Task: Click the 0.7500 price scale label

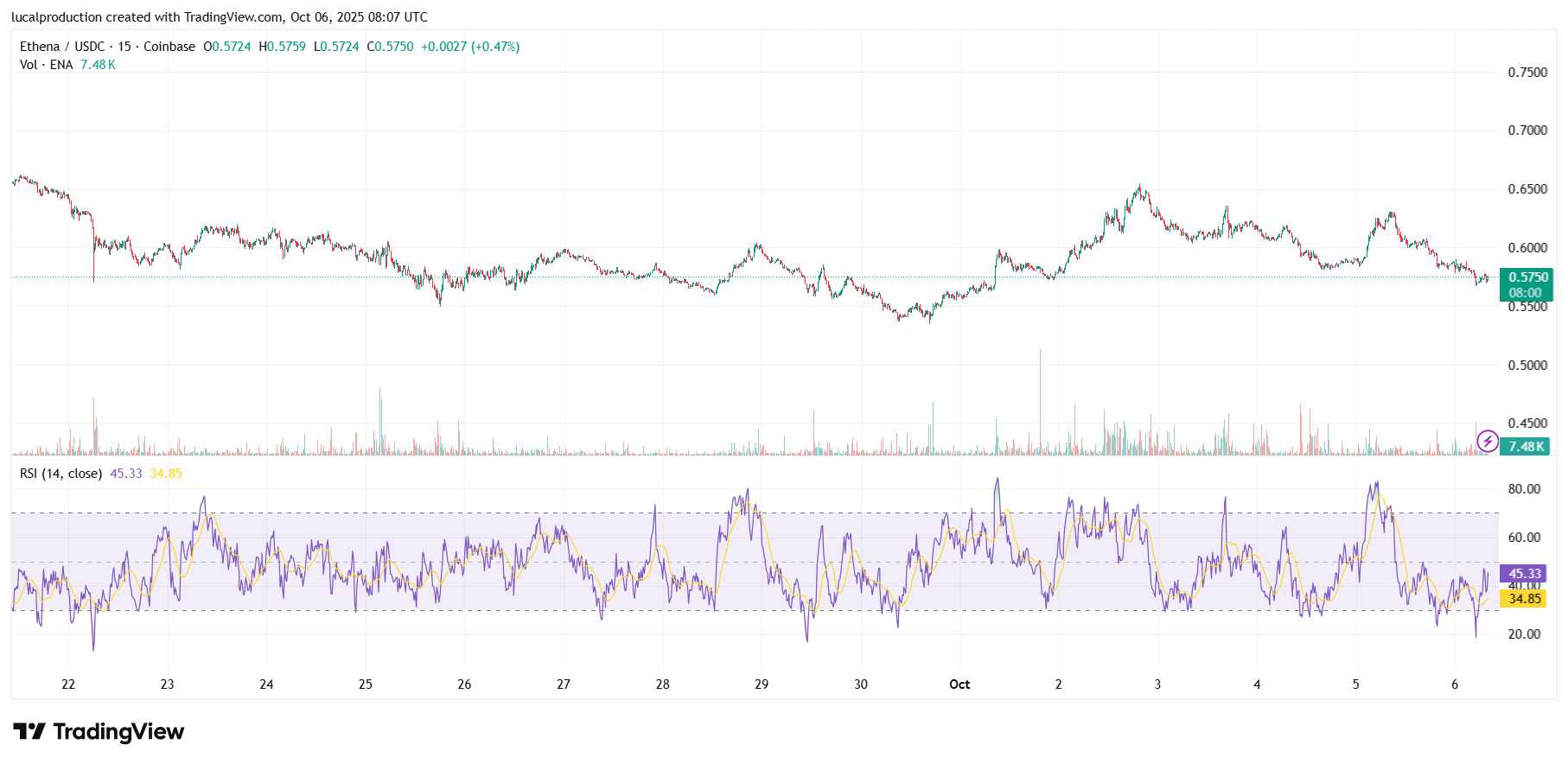Action: pos(1527,73)
